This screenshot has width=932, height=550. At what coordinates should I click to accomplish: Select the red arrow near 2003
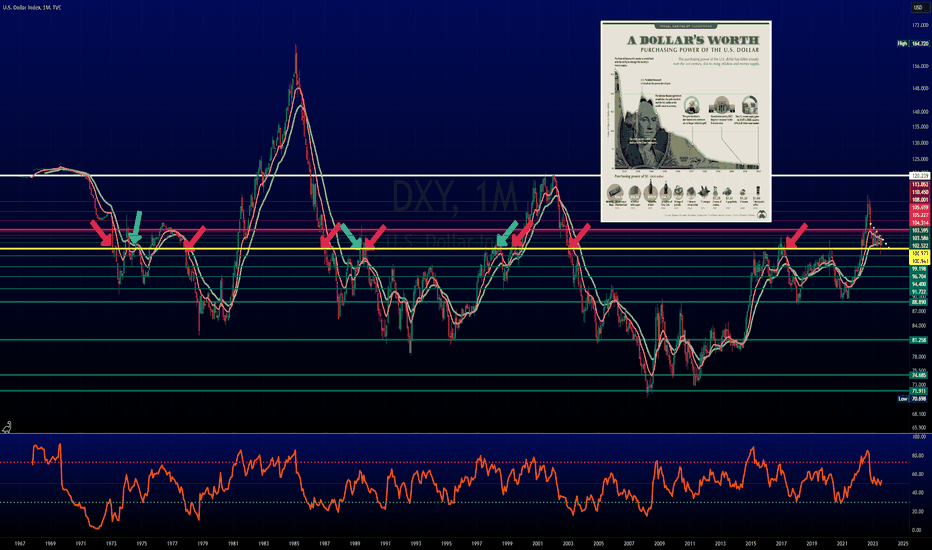579,235
